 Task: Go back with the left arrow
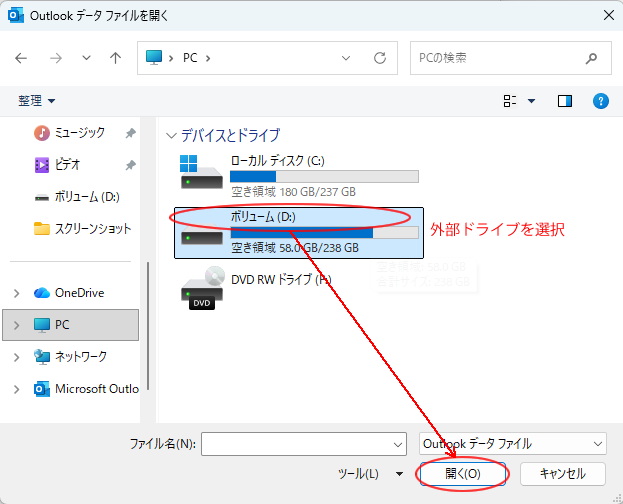(x=21, y=58)
